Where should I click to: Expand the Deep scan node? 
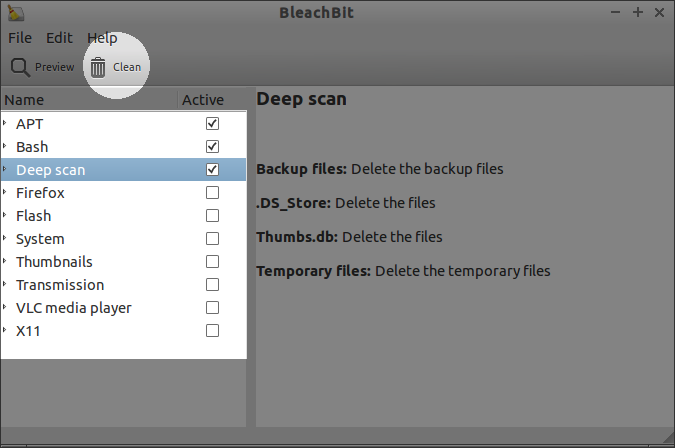click(6, 170)
